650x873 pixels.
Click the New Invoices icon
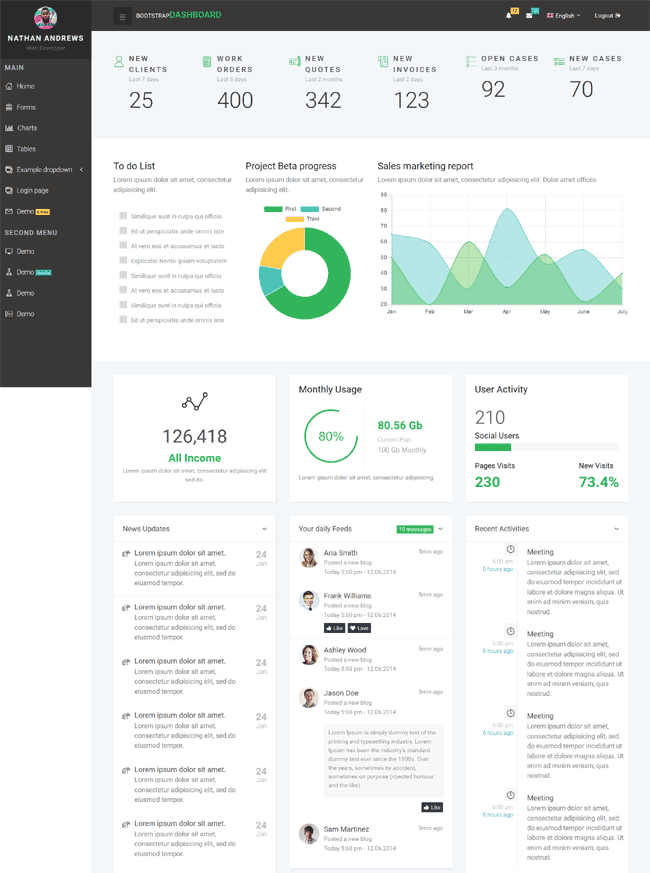pyautogui.click(x=383, y=61)
